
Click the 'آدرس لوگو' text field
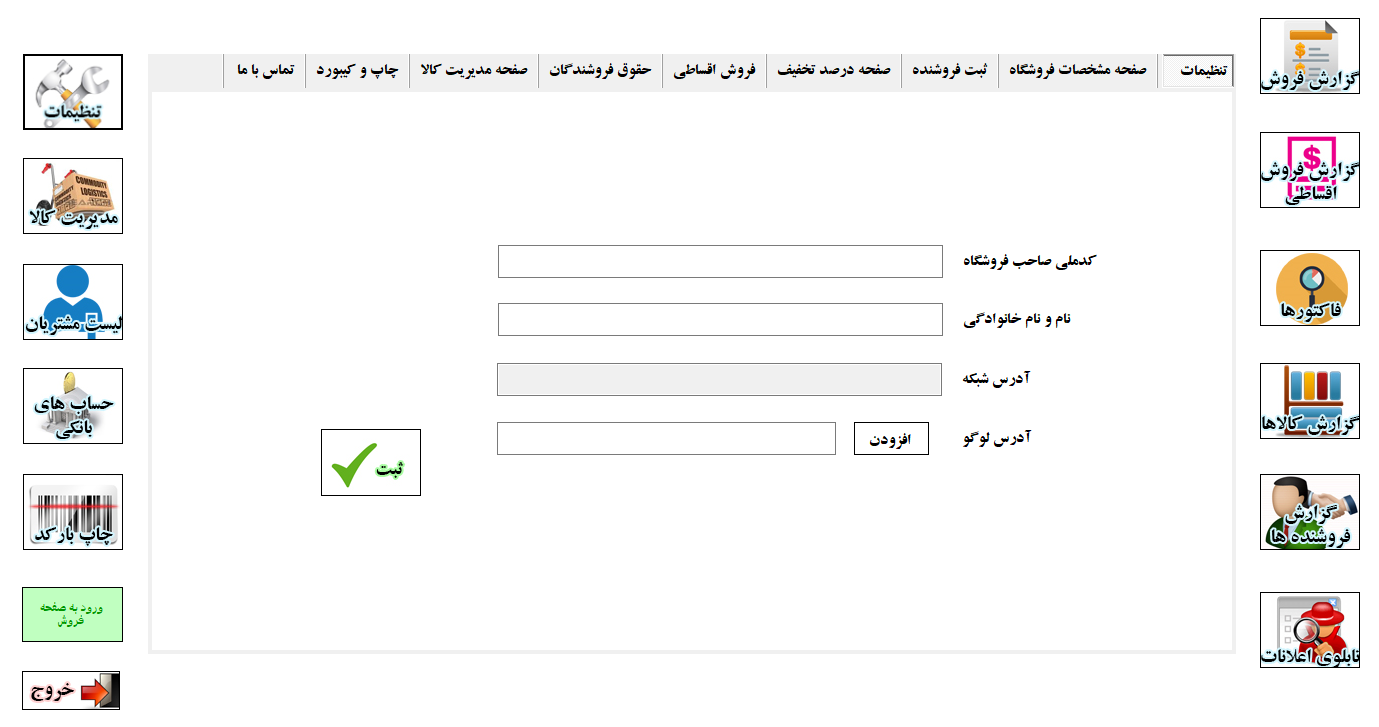point(666,439)
